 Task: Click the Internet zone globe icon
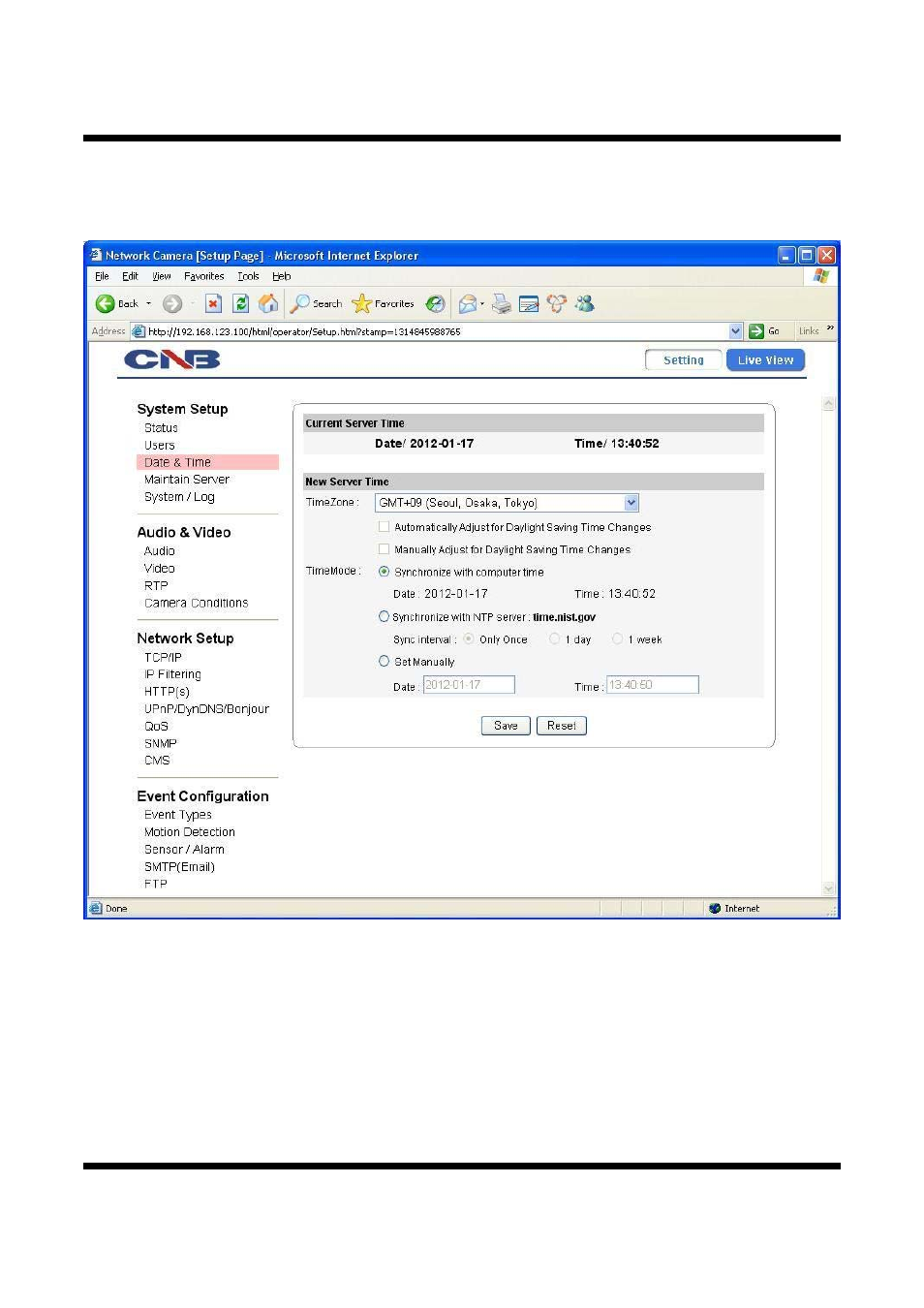pos(715,909)
